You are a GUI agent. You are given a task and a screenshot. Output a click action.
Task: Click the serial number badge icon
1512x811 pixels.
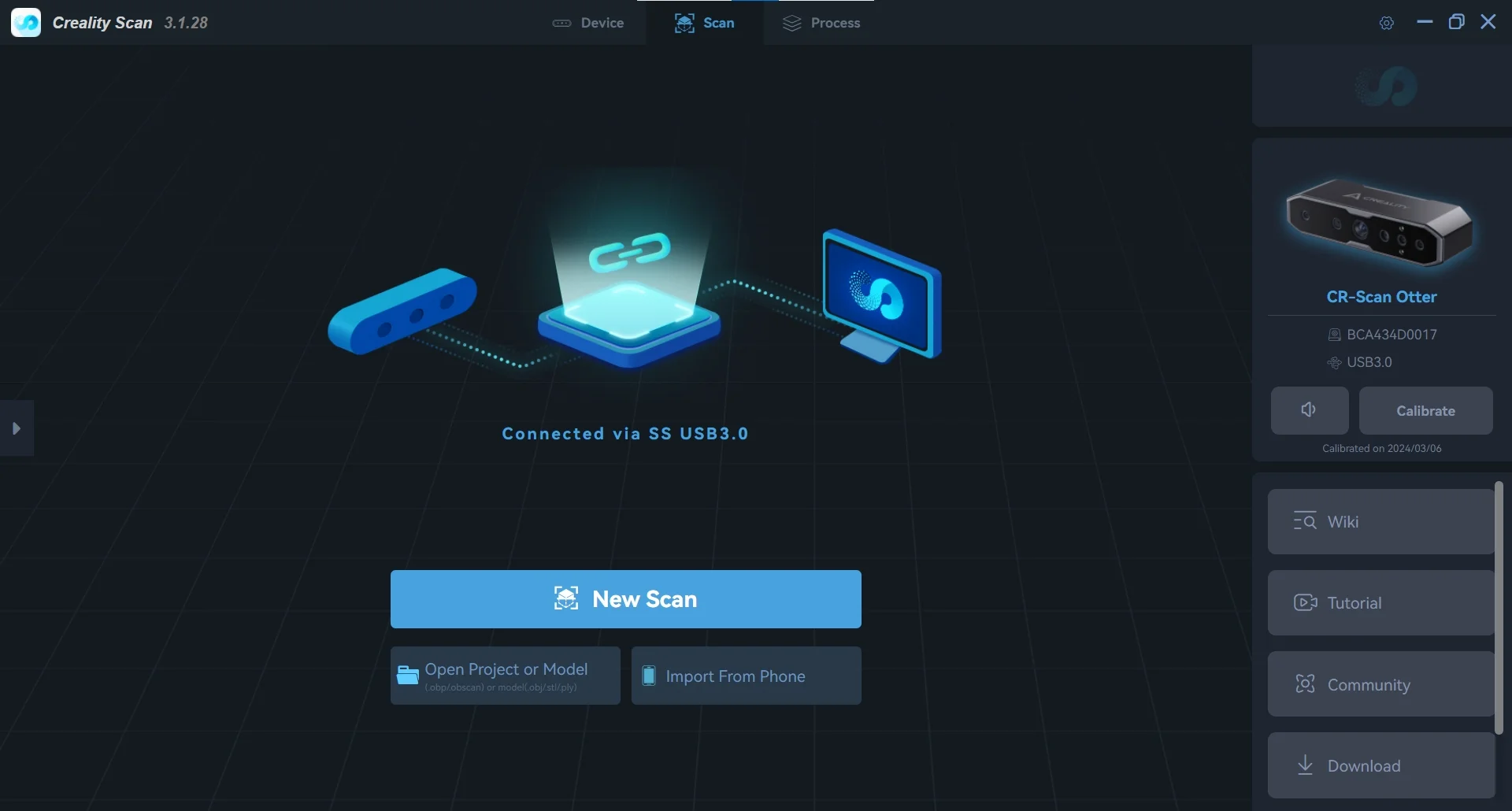[x=1334, y=335]
